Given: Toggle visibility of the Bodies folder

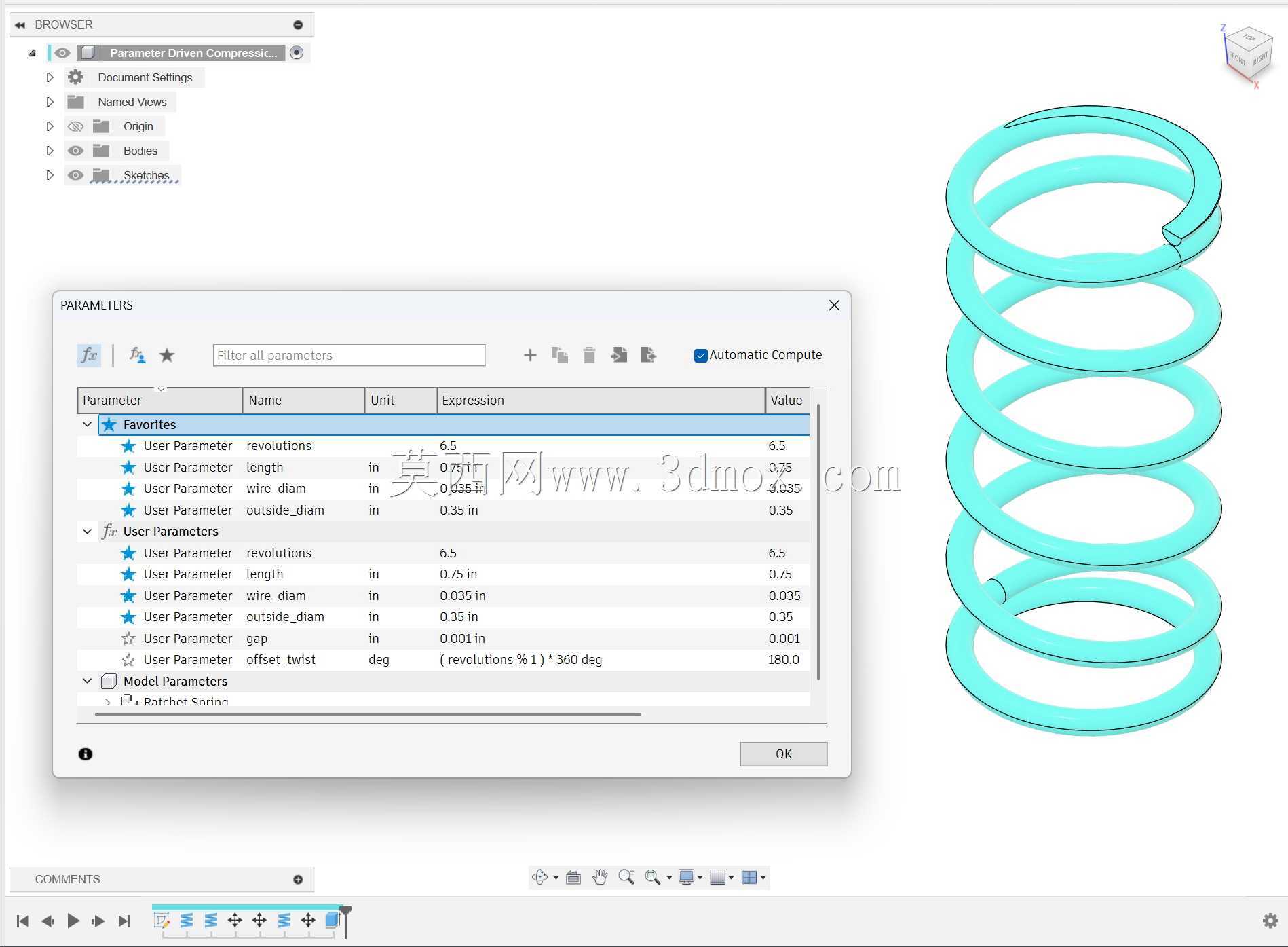Looking at the screenshot, I should click(76, 151).
